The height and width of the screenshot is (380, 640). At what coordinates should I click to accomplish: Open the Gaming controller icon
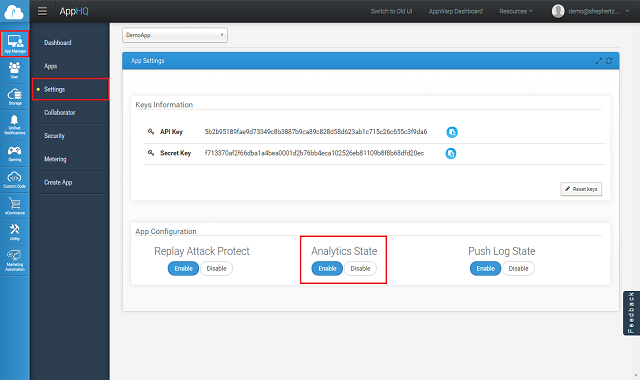tap(15, 153)
